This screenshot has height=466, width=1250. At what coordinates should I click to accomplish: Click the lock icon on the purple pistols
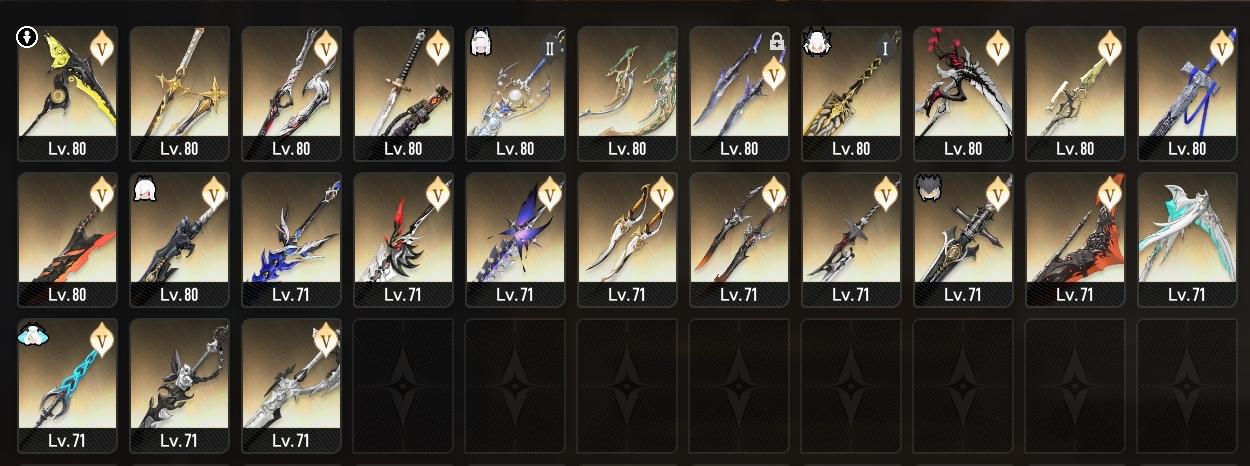click(777, 42)
